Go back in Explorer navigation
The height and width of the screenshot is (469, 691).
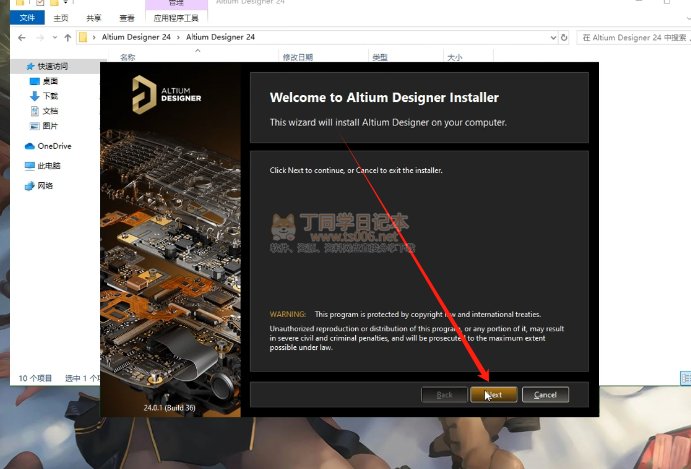[22, 37]
